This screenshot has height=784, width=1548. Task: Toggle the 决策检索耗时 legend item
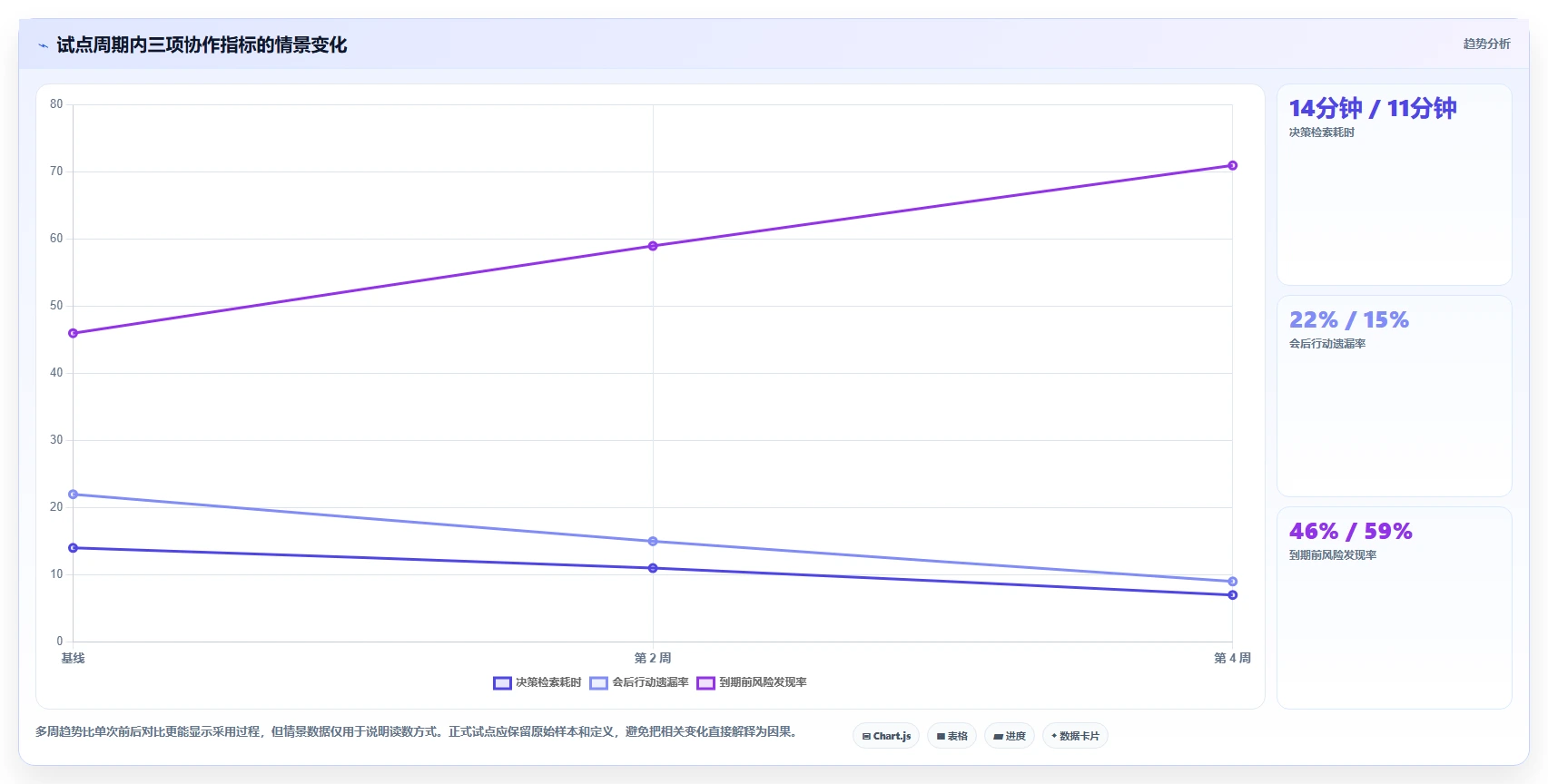[537, 682]
